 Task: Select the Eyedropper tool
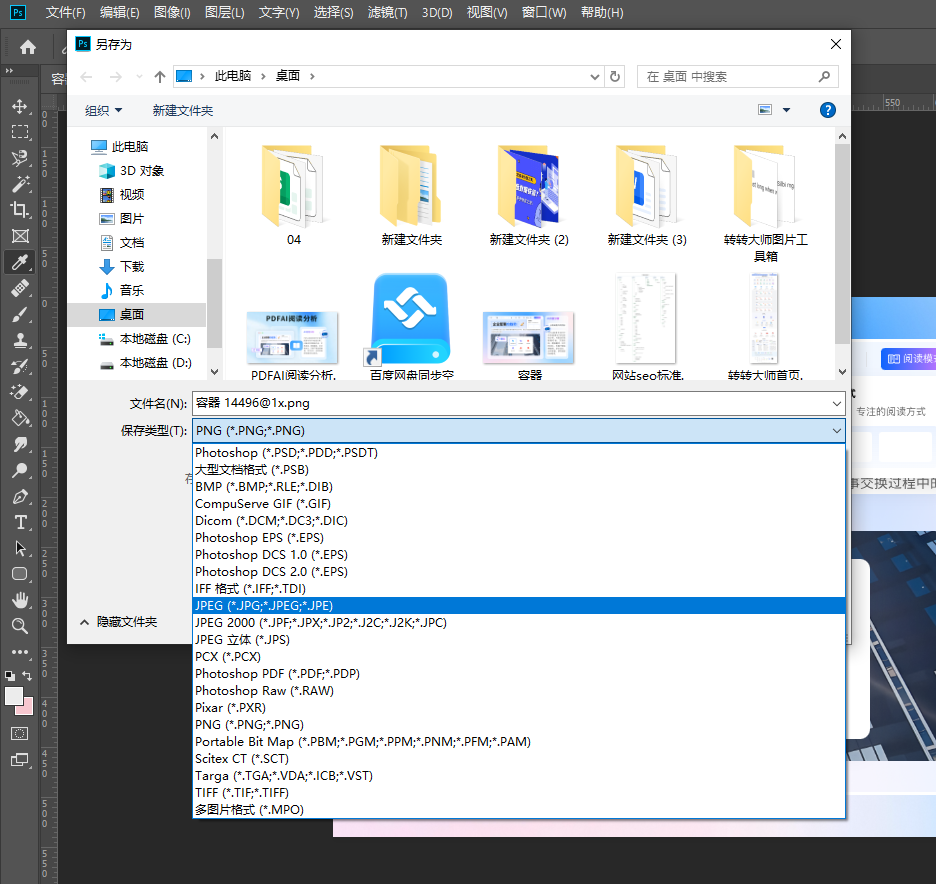(19, 262)
